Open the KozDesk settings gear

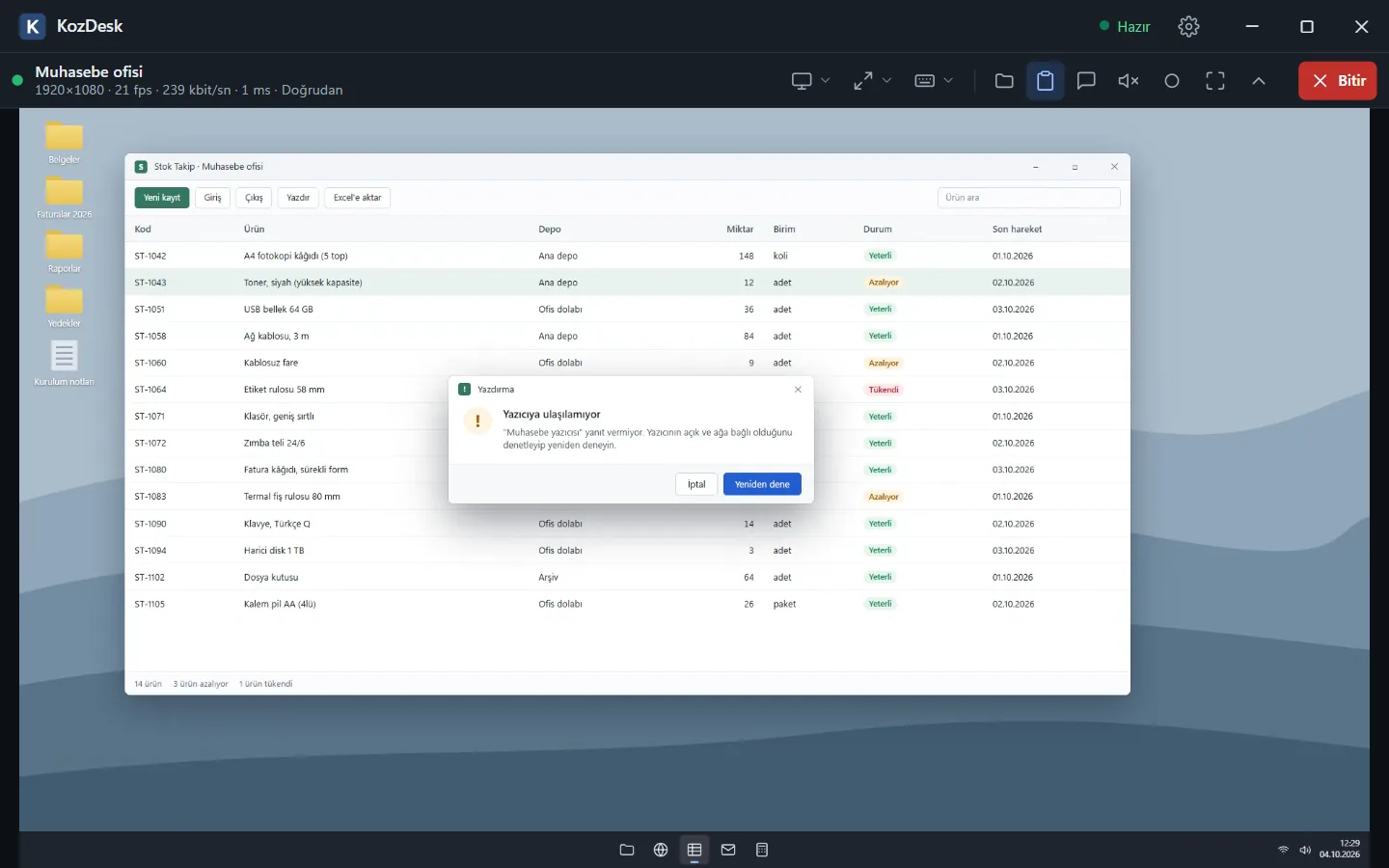point(1188,26)
